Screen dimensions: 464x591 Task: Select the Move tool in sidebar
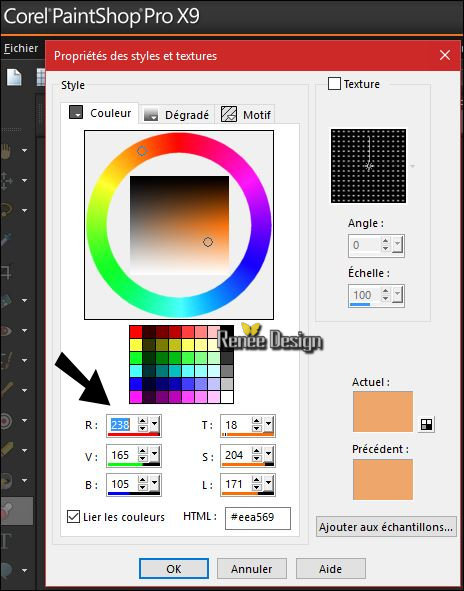(x=6, y=180)
